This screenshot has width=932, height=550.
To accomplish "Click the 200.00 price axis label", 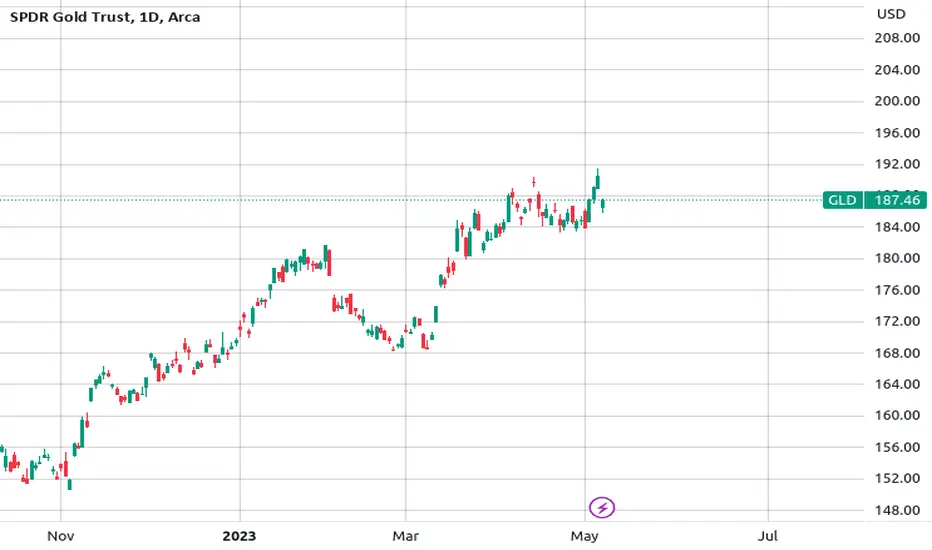I will (897, 101).
